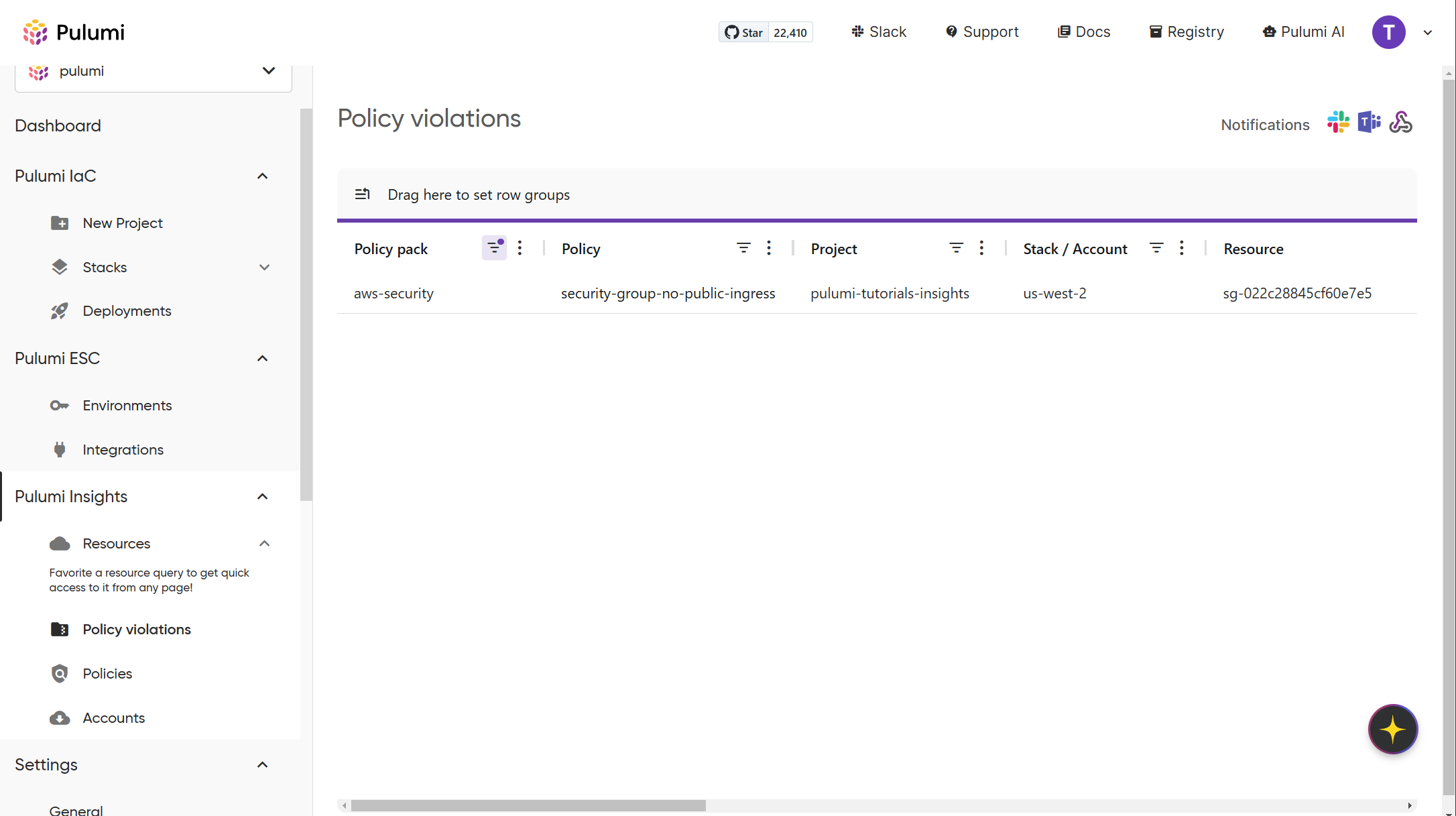Viewport: 1456px width, 816px height.
Task: Click the webhook notifications icon
Action: pos(1400,123)
